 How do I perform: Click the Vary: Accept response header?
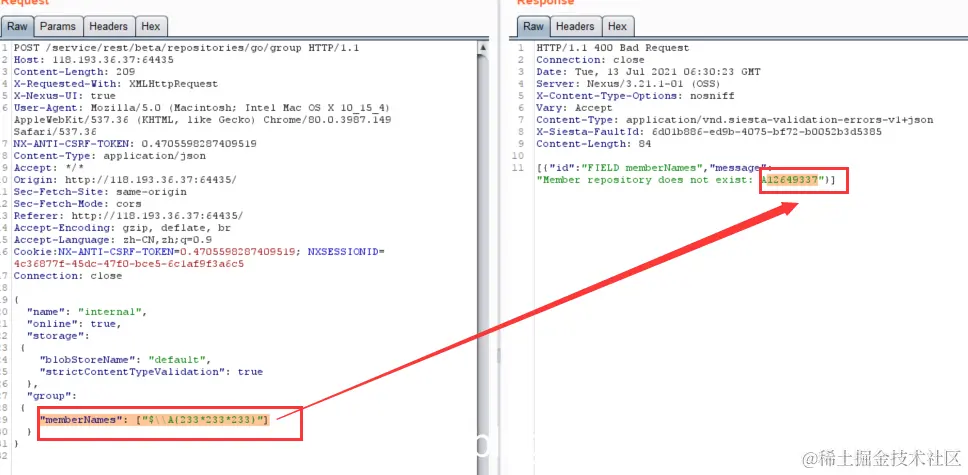[x=574, y=107]
